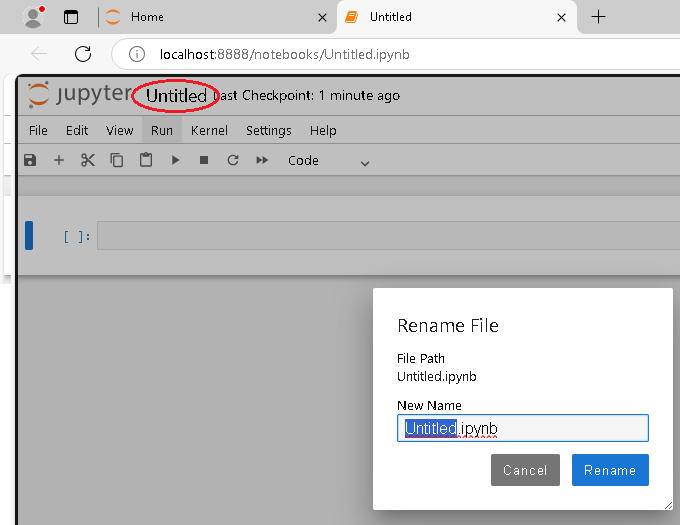Click the empty cell prompt brackets
This screenshot has height=525, width=680.
[77, 236]
